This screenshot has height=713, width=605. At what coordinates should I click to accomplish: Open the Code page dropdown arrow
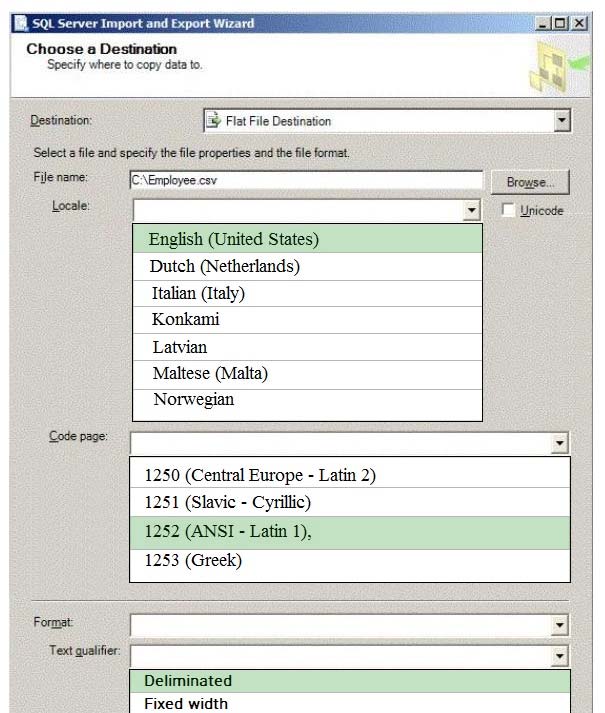(x=560, y=443)
